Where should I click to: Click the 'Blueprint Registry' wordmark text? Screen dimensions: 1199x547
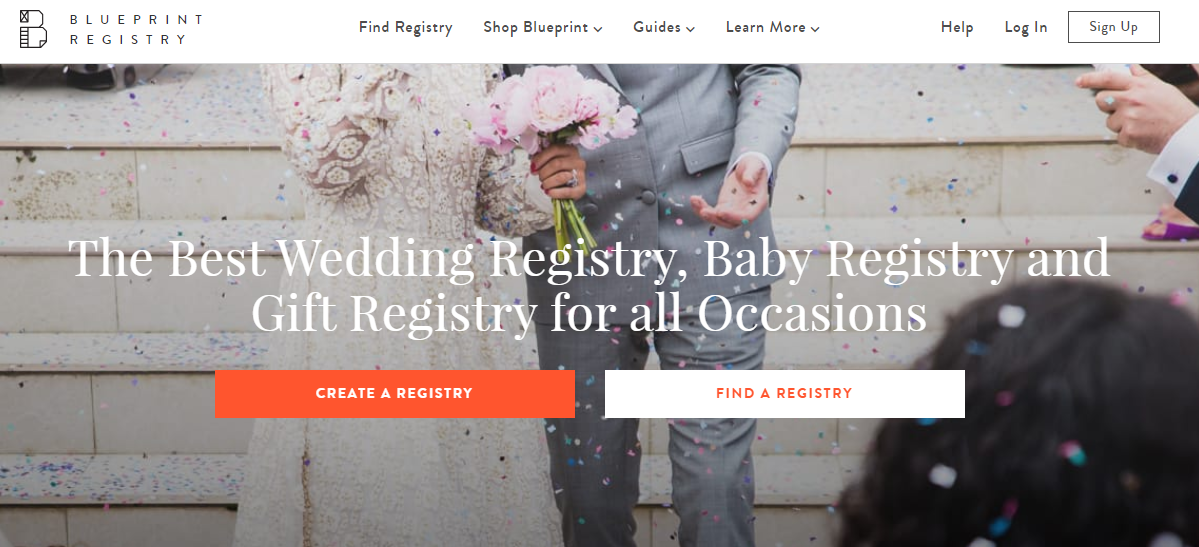(x=136, y=29)
